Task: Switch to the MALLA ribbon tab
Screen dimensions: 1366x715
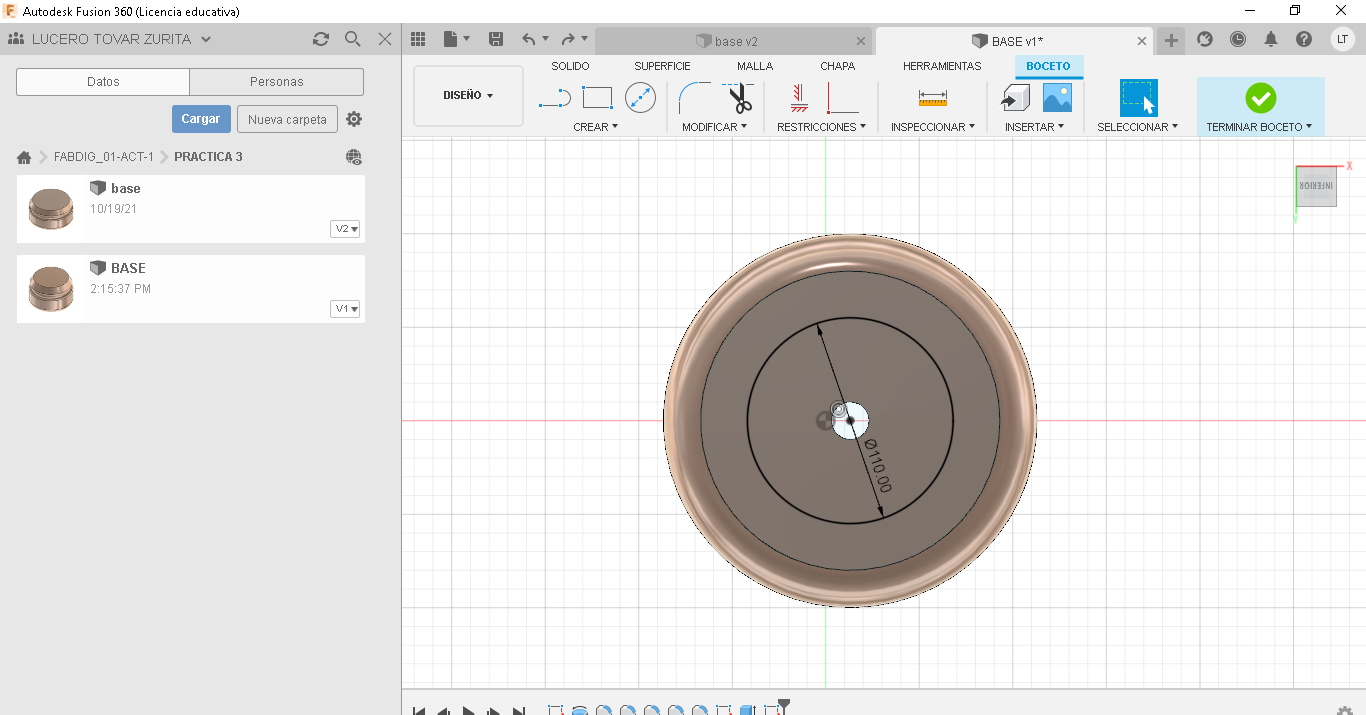Action: (x=755, y=66)
